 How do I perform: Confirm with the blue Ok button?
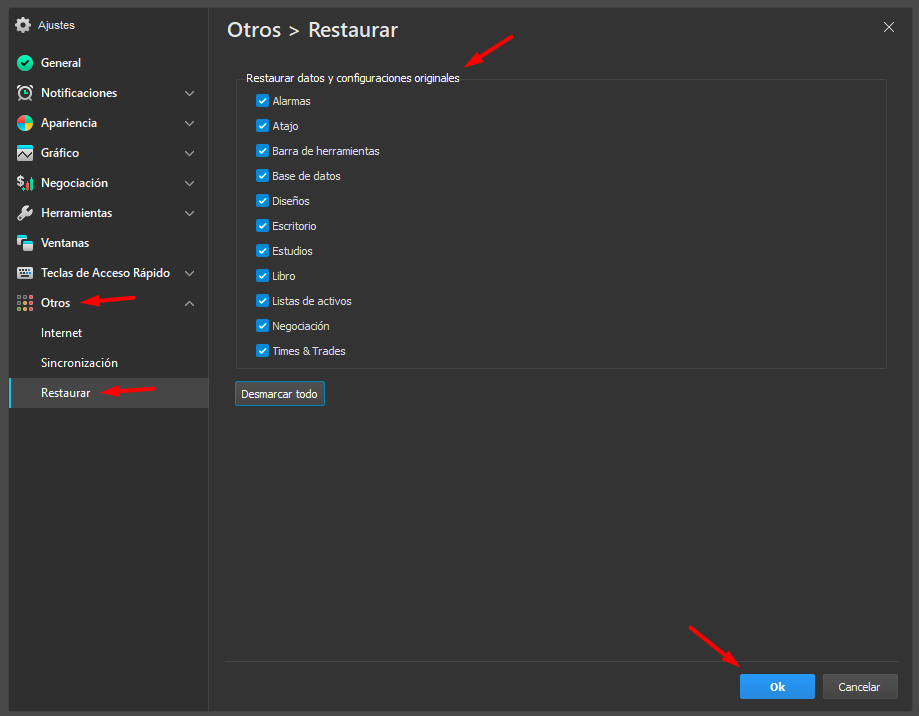pyautogui.click(x=777, y=687)
